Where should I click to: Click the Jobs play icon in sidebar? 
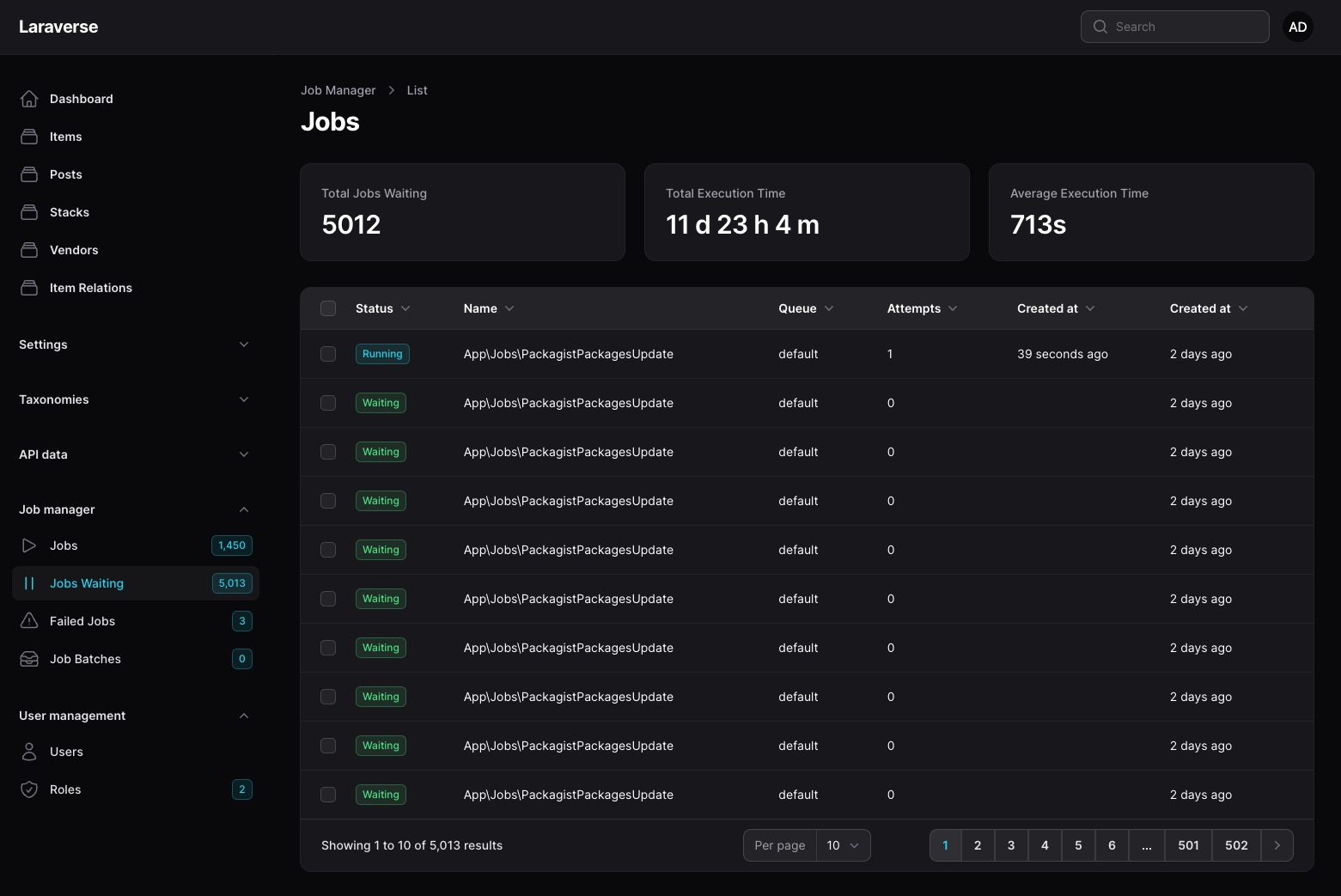click(29, 546)
